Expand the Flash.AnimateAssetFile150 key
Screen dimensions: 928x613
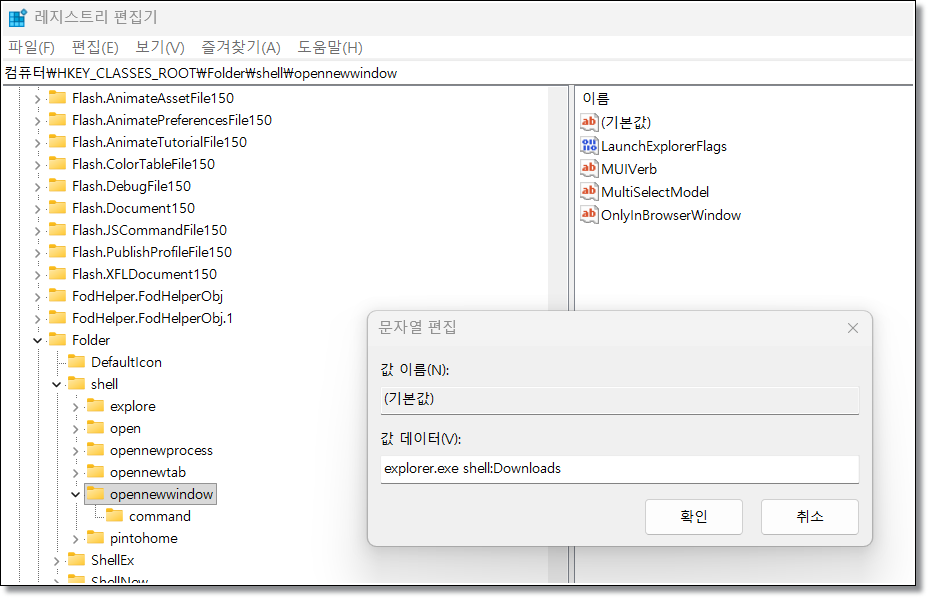[37, 99]
